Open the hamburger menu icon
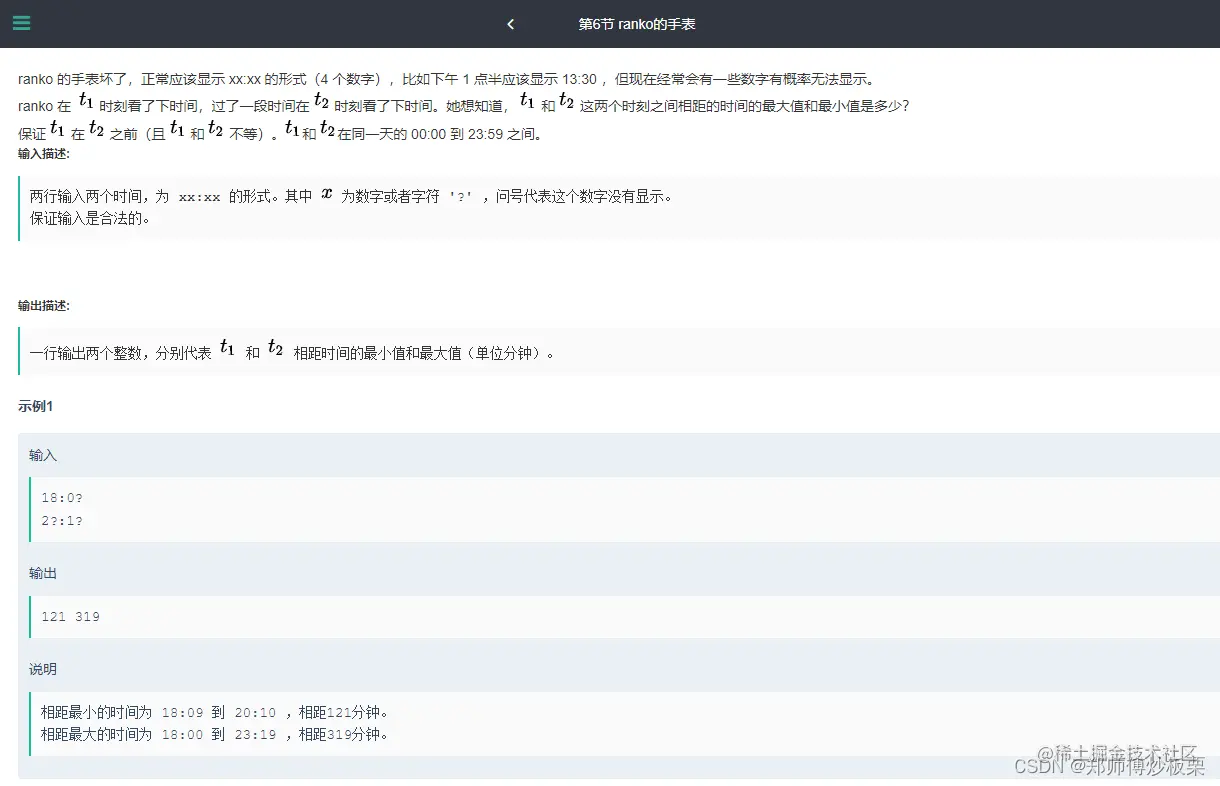The image size is (1220, 786). tap(21, 23)
